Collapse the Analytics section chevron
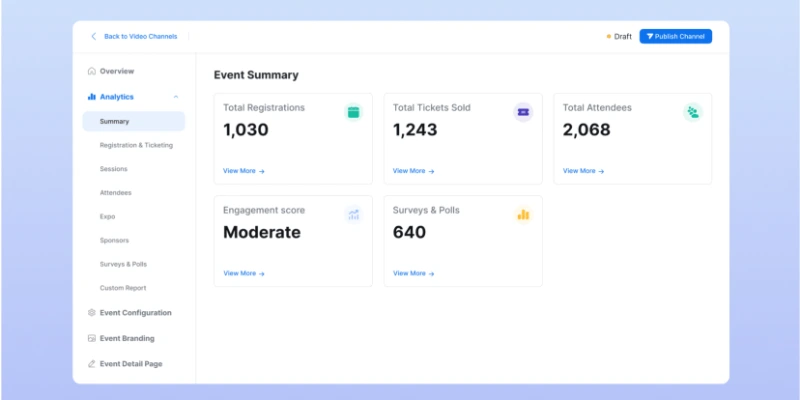800x400 pixels. 176,97
